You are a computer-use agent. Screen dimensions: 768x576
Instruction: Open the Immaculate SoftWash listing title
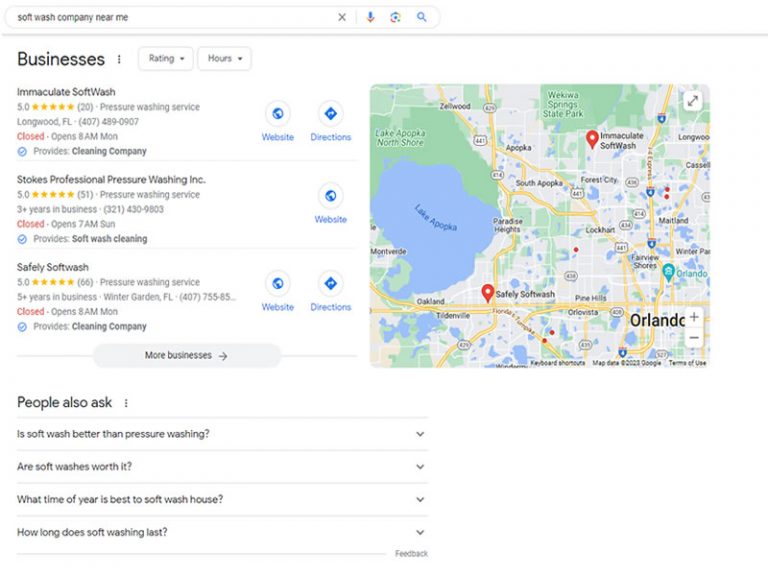pyautogui.click(x=66, y=92)
